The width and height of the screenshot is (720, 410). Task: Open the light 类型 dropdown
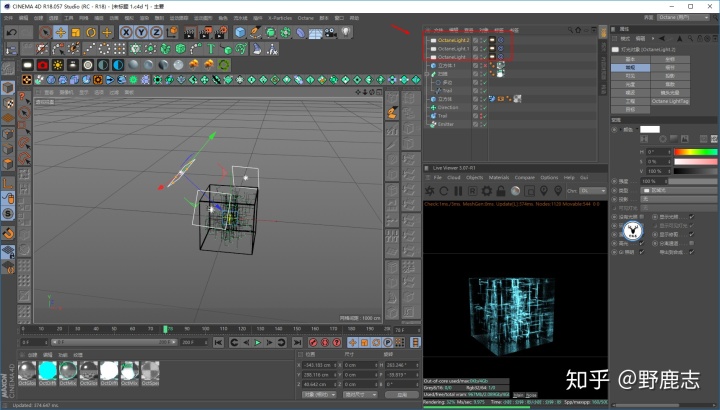point(679,190)
